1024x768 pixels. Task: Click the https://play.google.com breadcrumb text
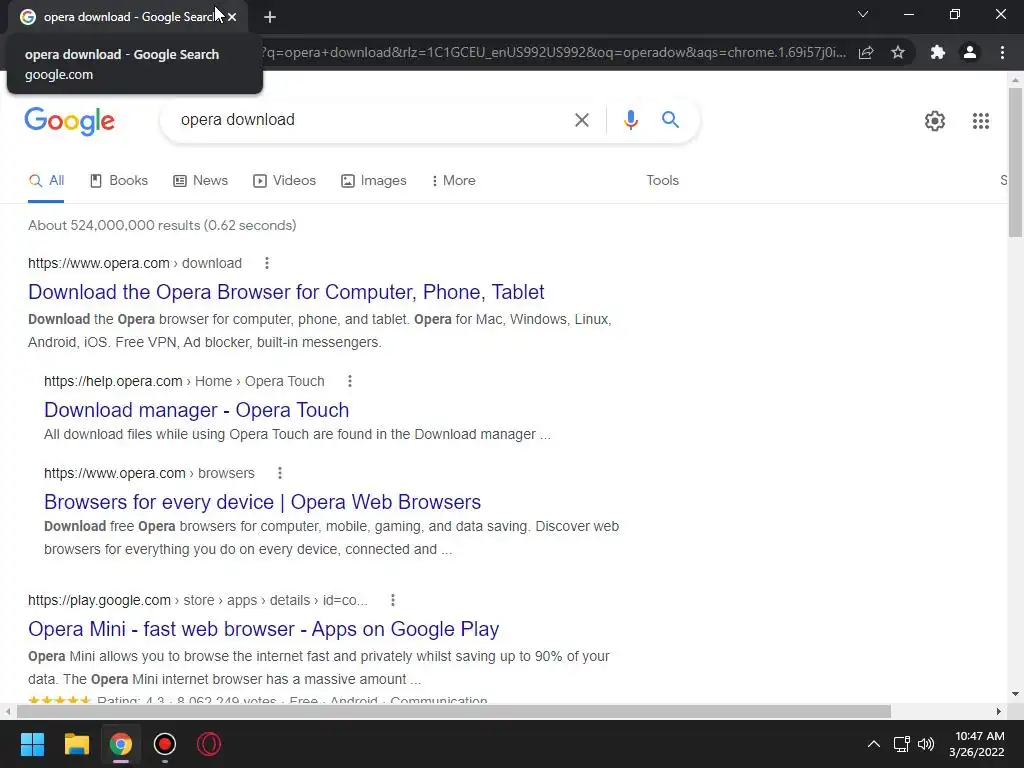(x=198, y=600)
